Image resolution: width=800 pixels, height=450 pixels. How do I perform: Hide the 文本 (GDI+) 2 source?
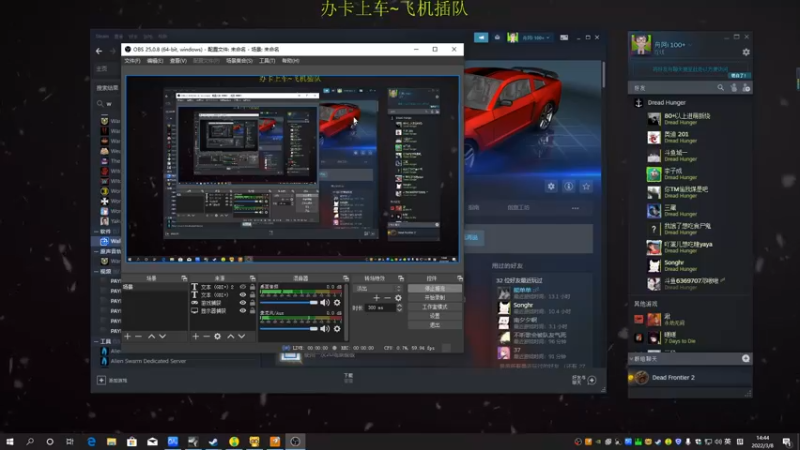tap(243, 287)
